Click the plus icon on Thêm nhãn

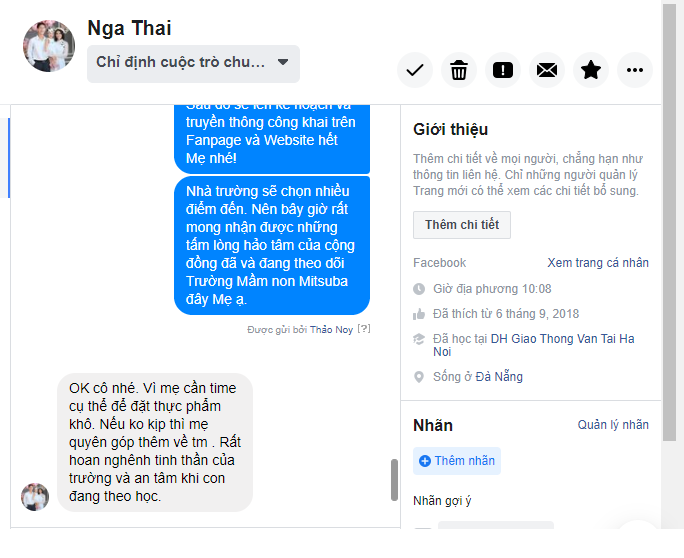424,461
